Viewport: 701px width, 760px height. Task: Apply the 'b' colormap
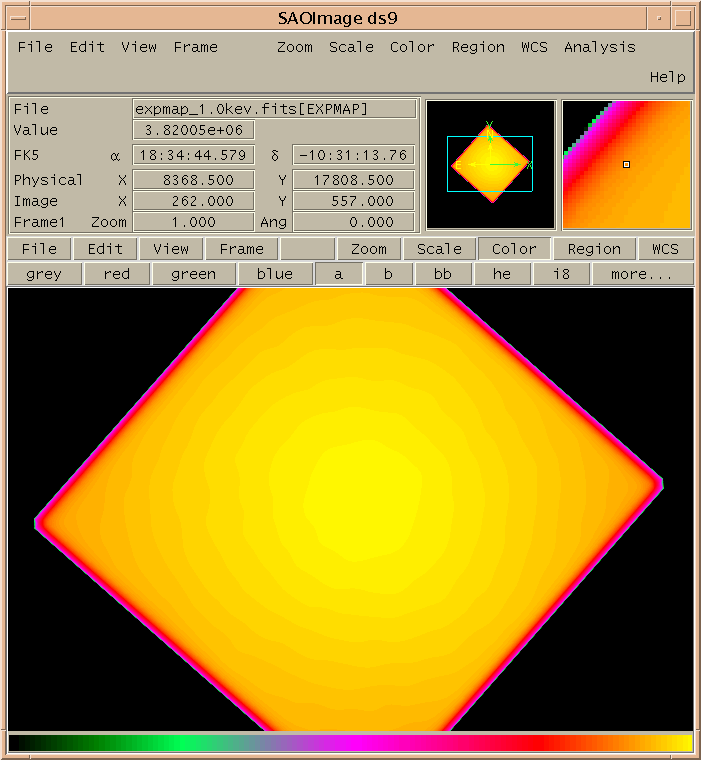388,274
